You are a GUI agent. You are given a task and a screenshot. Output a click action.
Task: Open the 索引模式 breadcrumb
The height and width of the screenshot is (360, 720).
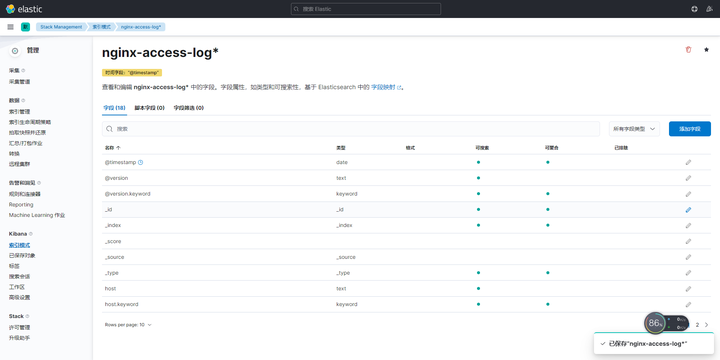pos(101,27)
